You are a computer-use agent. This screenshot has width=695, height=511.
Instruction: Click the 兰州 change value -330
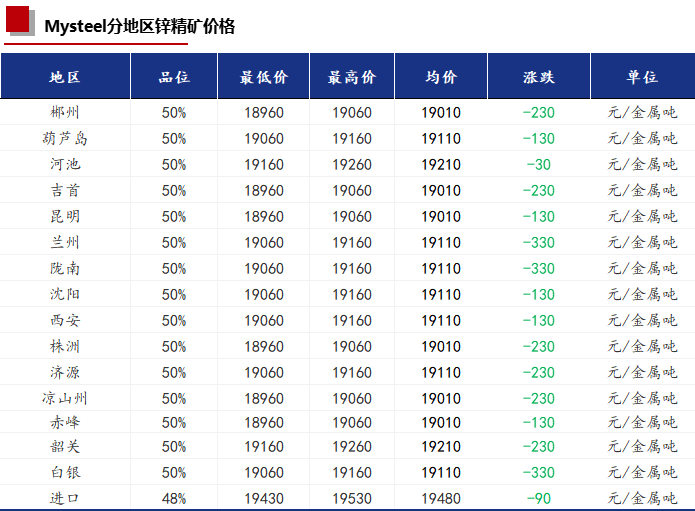pos(539,243)
